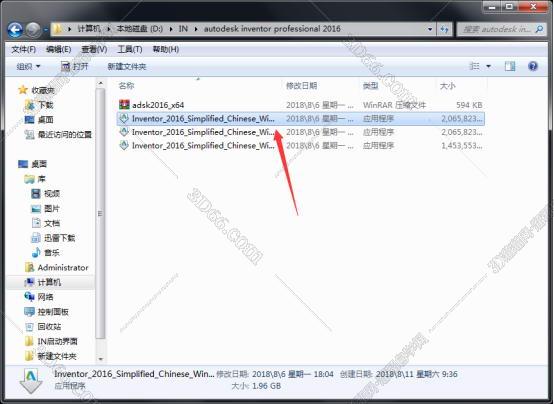This screenshot has width=554, height=404.
Task: Open the address bar history dropdown
Action: (x=430, y=29)
